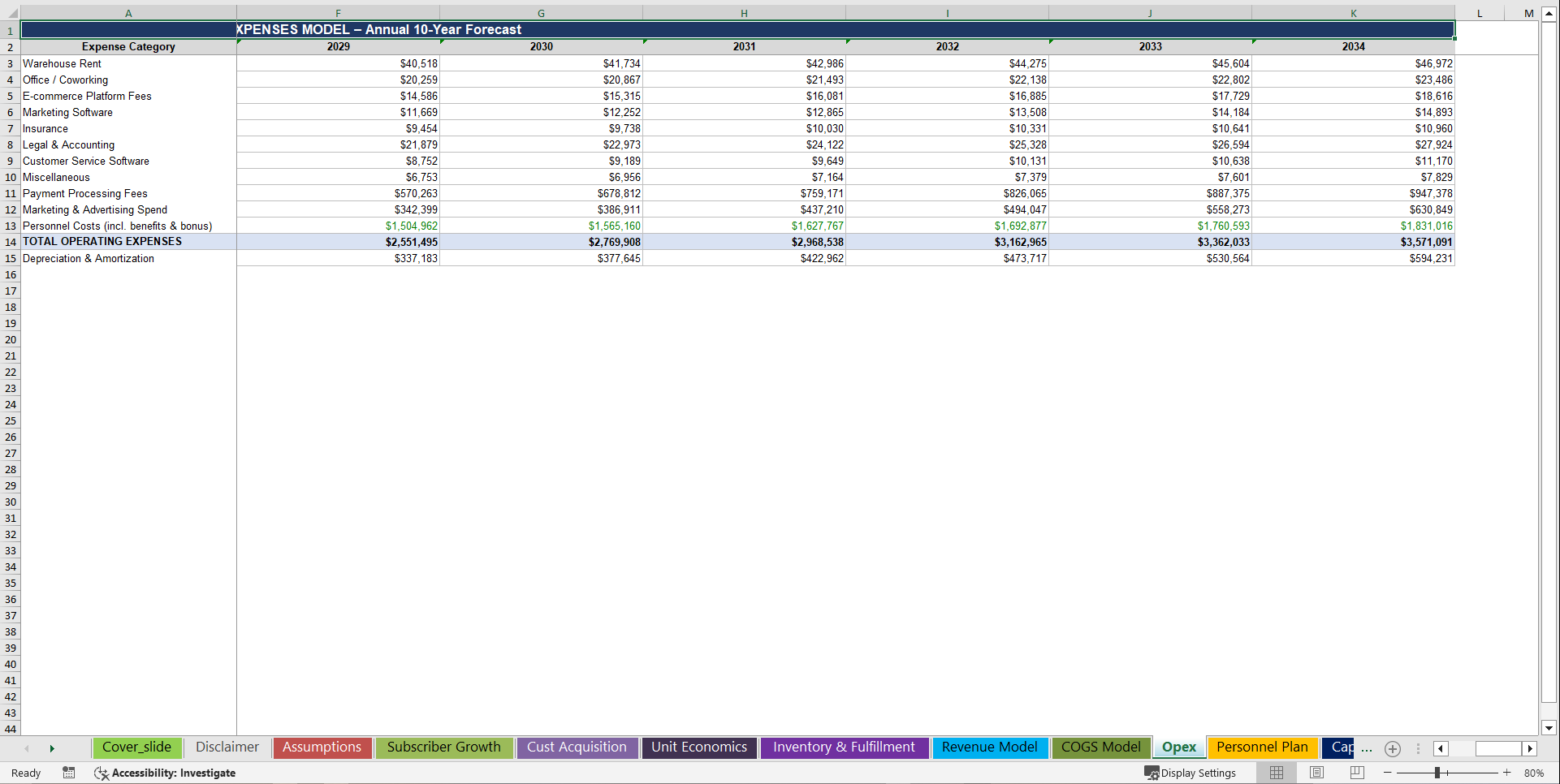Select Normal view in the status bar

pos(1276,773)
